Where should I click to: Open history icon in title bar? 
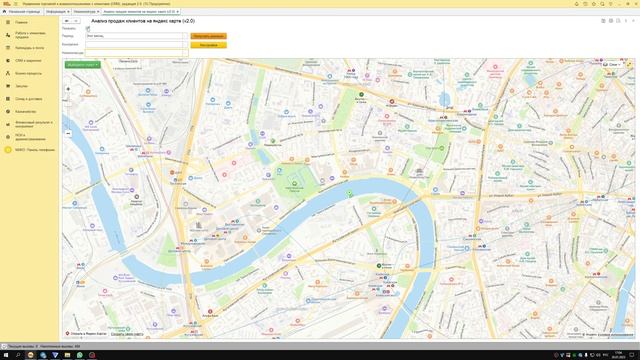point(585,4)
